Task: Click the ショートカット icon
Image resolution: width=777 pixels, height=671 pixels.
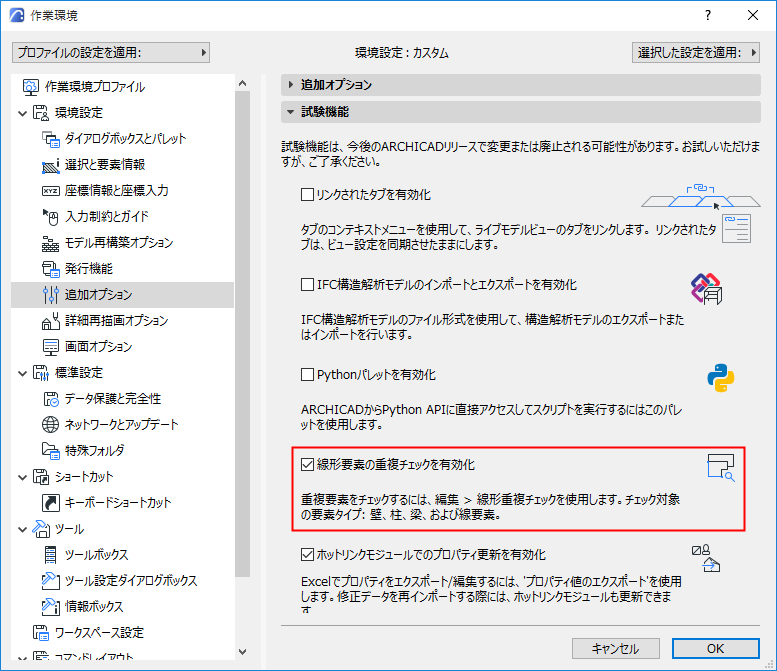Action: click(41, 477)
